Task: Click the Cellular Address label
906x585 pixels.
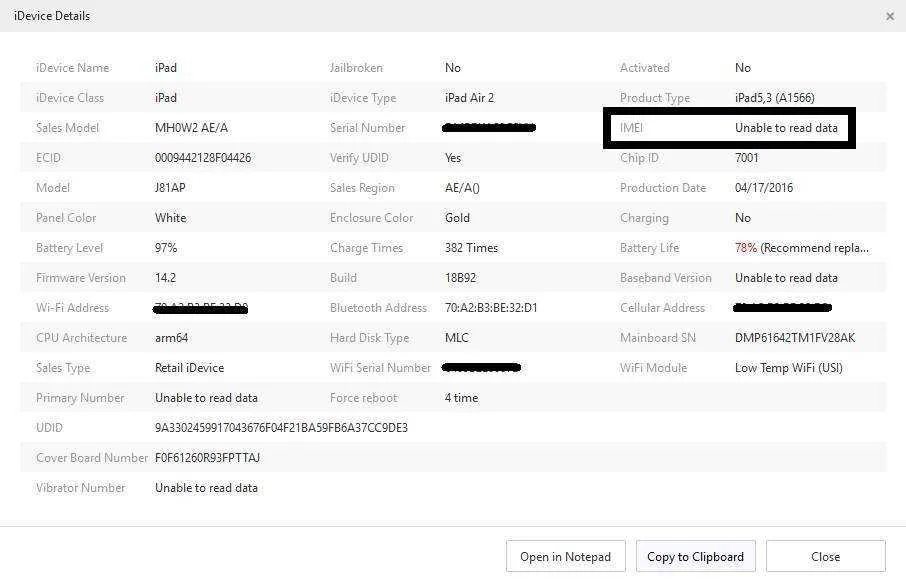Action: click(662, 308)
